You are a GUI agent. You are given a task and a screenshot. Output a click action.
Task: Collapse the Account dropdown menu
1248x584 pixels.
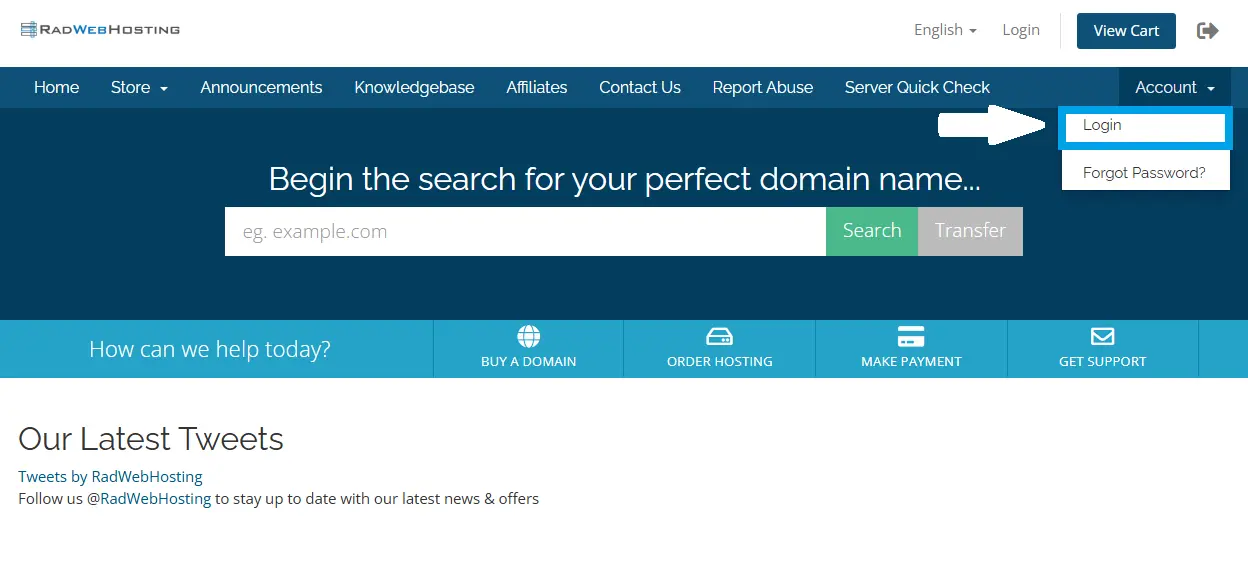point(1175,88)
